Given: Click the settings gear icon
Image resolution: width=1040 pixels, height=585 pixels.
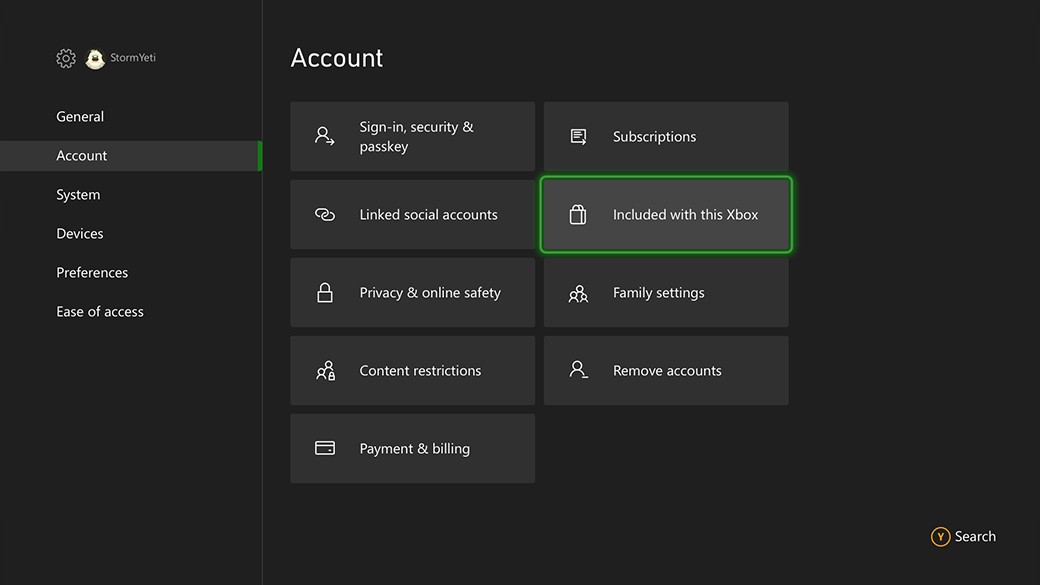Looking at the screenshot, I should [x=66, y=59].
